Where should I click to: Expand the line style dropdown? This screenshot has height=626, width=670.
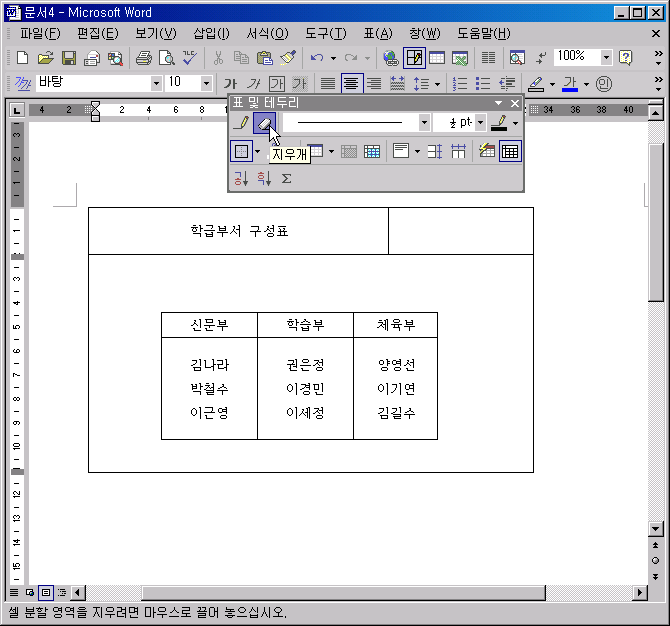(x=424, y=122)
